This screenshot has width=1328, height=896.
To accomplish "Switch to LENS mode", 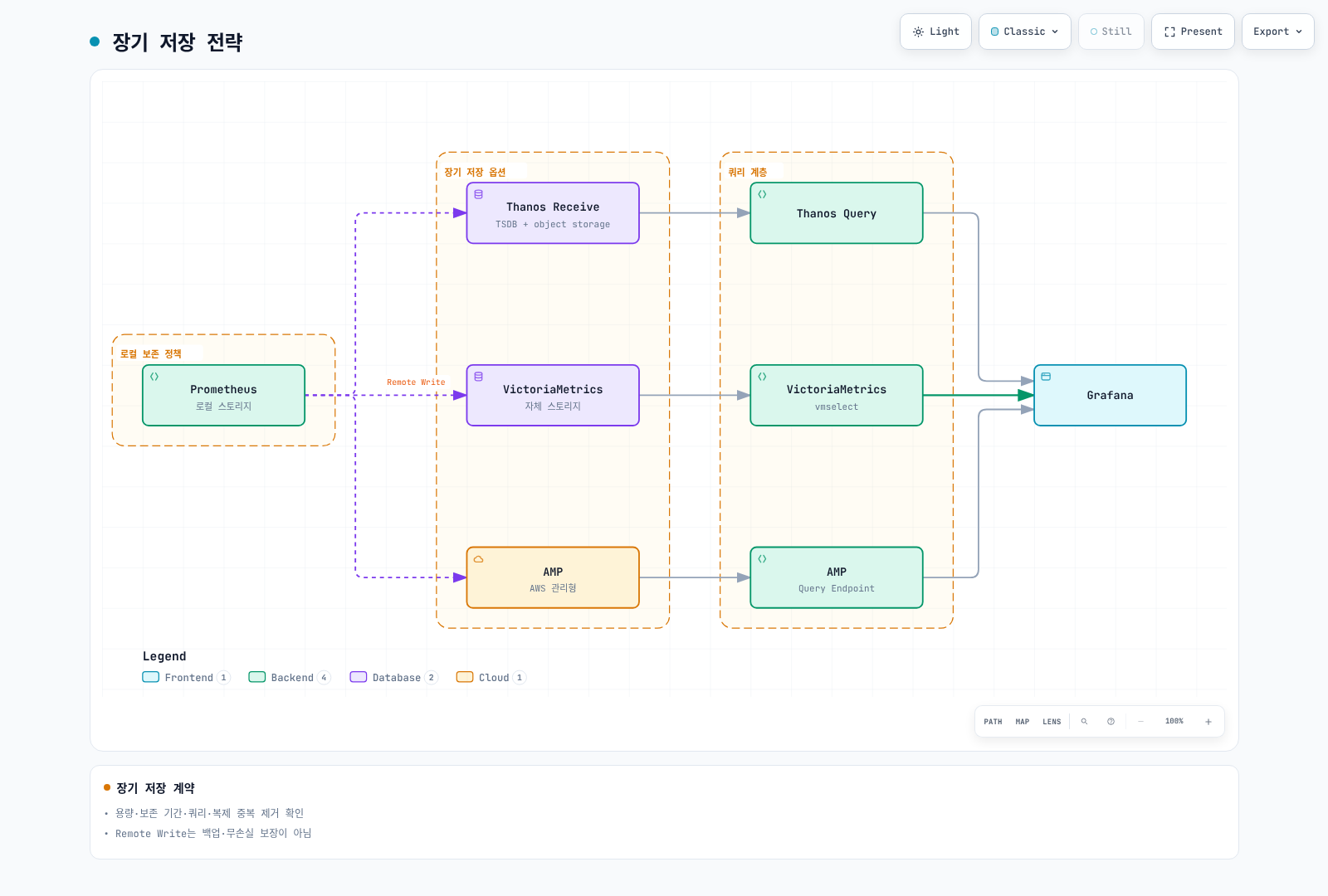I will coord(1052,722).
